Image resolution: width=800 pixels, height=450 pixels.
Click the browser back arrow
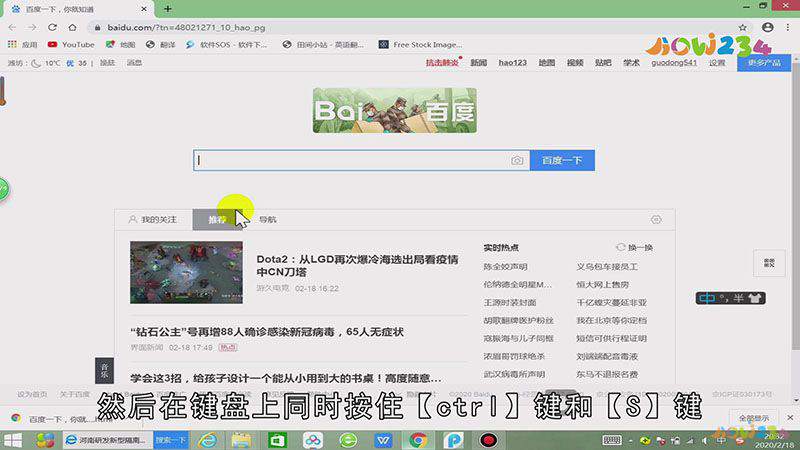pos(12,27)
